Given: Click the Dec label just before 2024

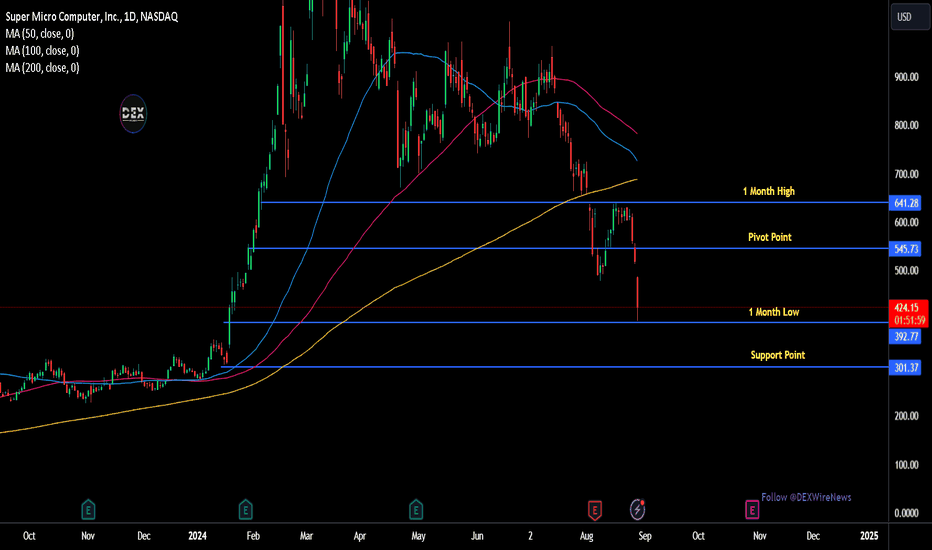Looking at the screenshot, I should pyautogui.click(x=144, y=536).
